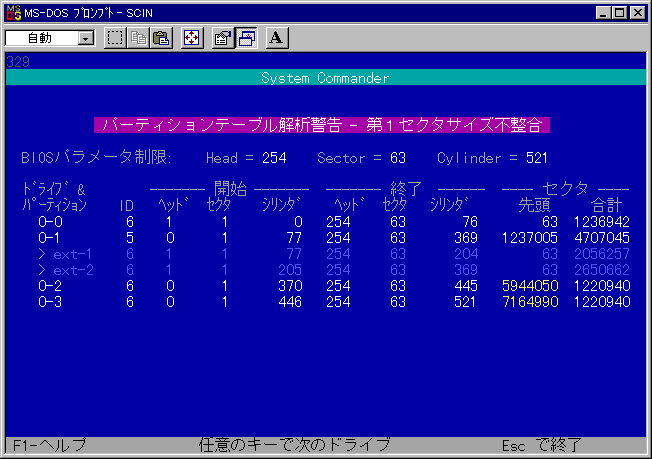Click the 終了 column group header
The width and height of the screenshot is (652, 459).
pyautogui.click(x=406, y=189)
